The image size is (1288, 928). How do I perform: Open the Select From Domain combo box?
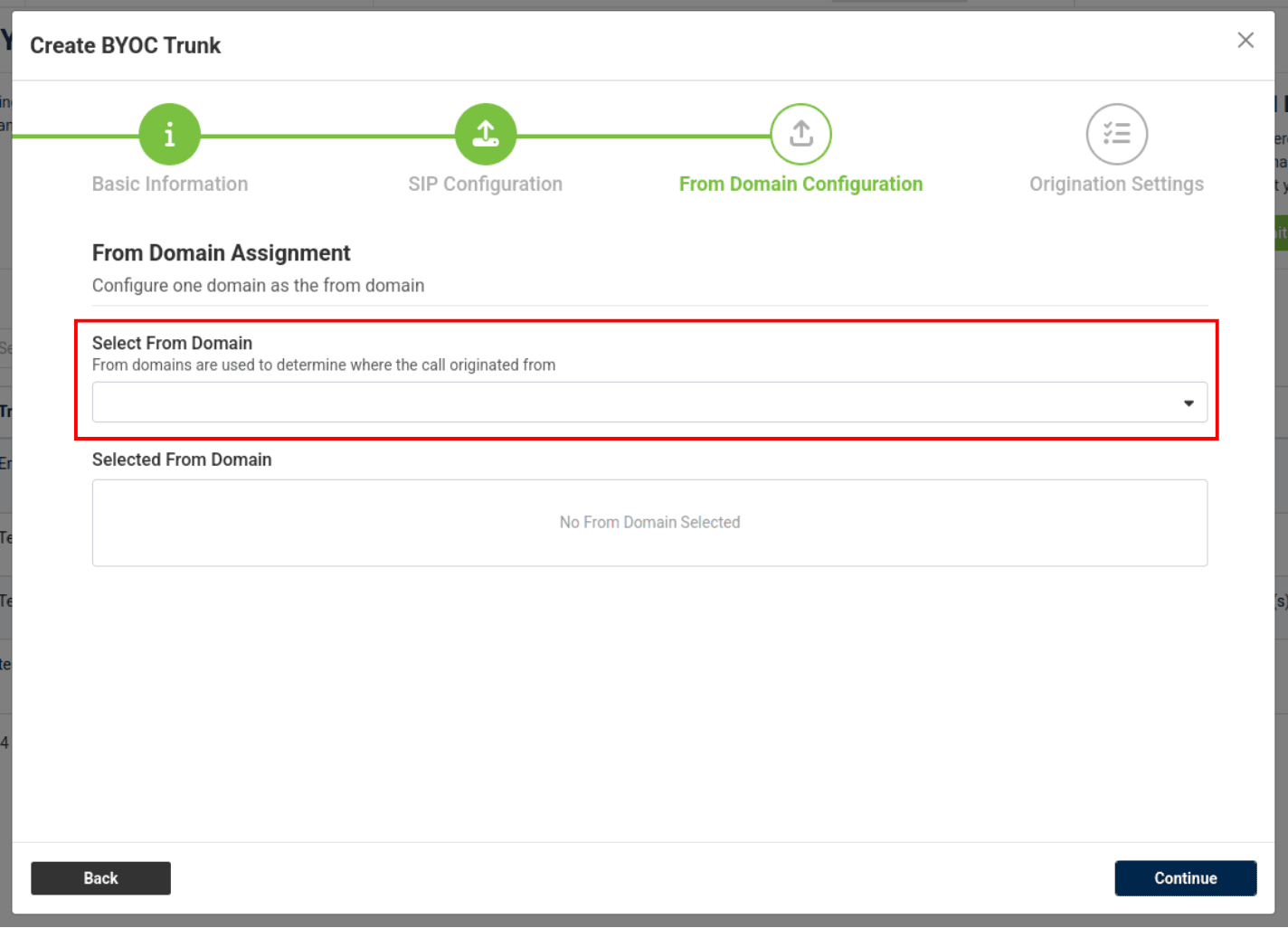(633, 402)
